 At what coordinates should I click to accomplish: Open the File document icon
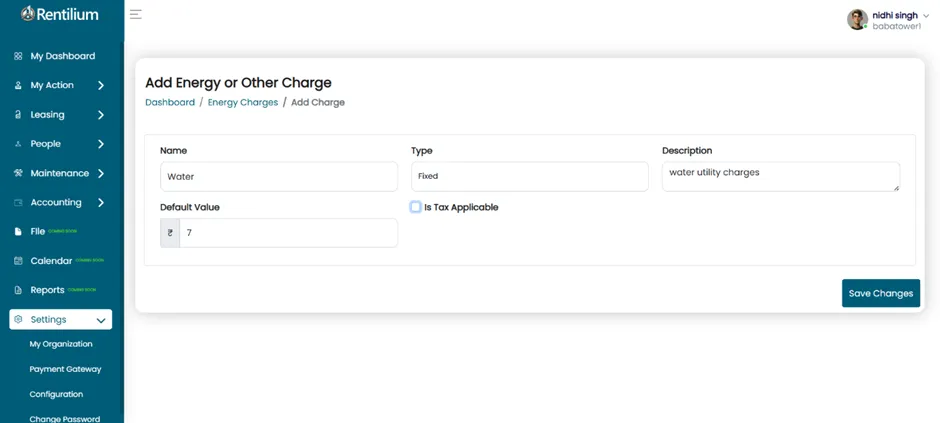(18, 231)
